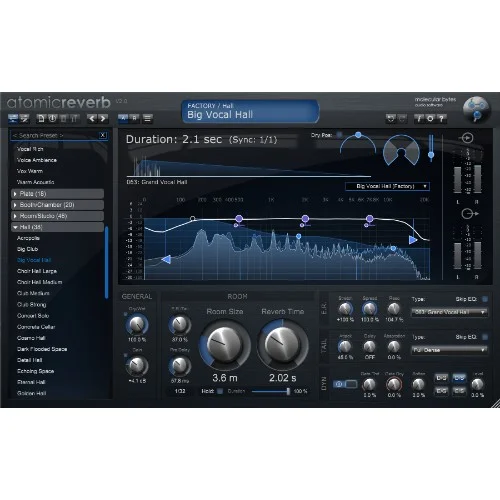The height and width of the screenshot is (500, 500).
Task: Select the Voice Ambience preset
Action: tap(37, 160)
